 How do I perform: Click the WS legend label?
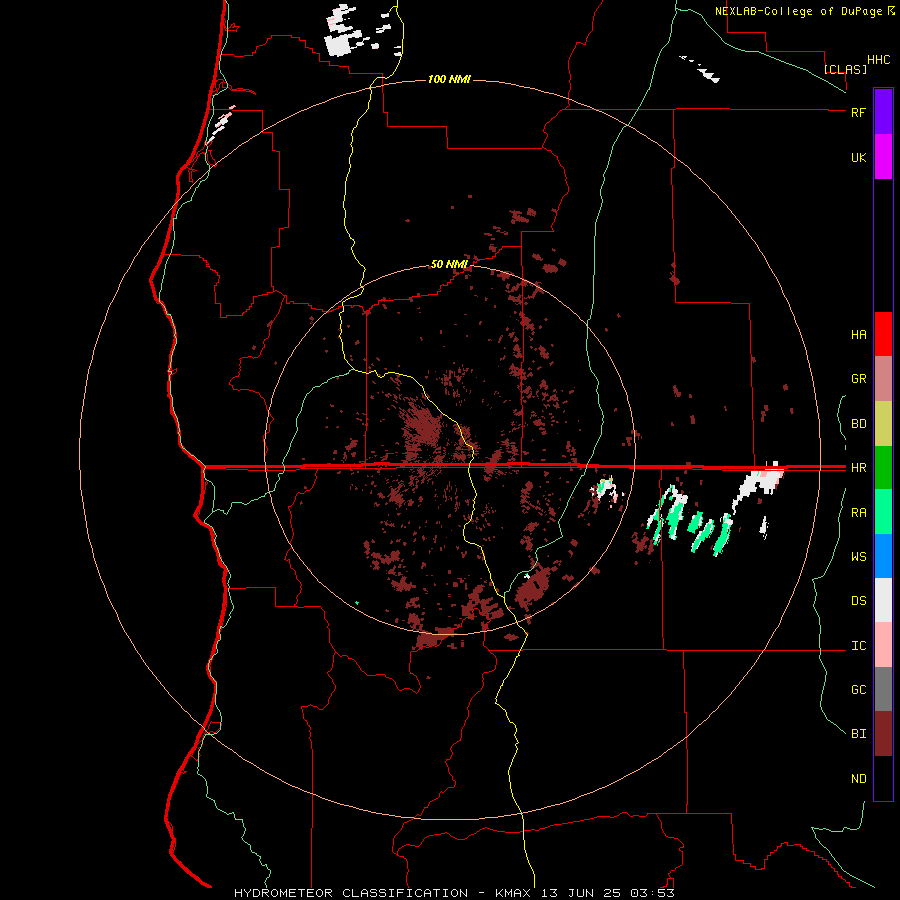(858, 557)
